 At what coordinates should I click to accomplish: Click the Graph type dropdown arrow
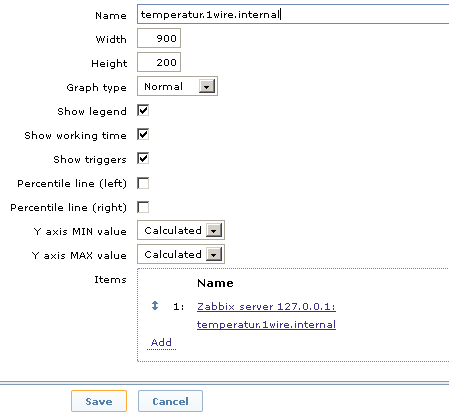click(207, 86)
